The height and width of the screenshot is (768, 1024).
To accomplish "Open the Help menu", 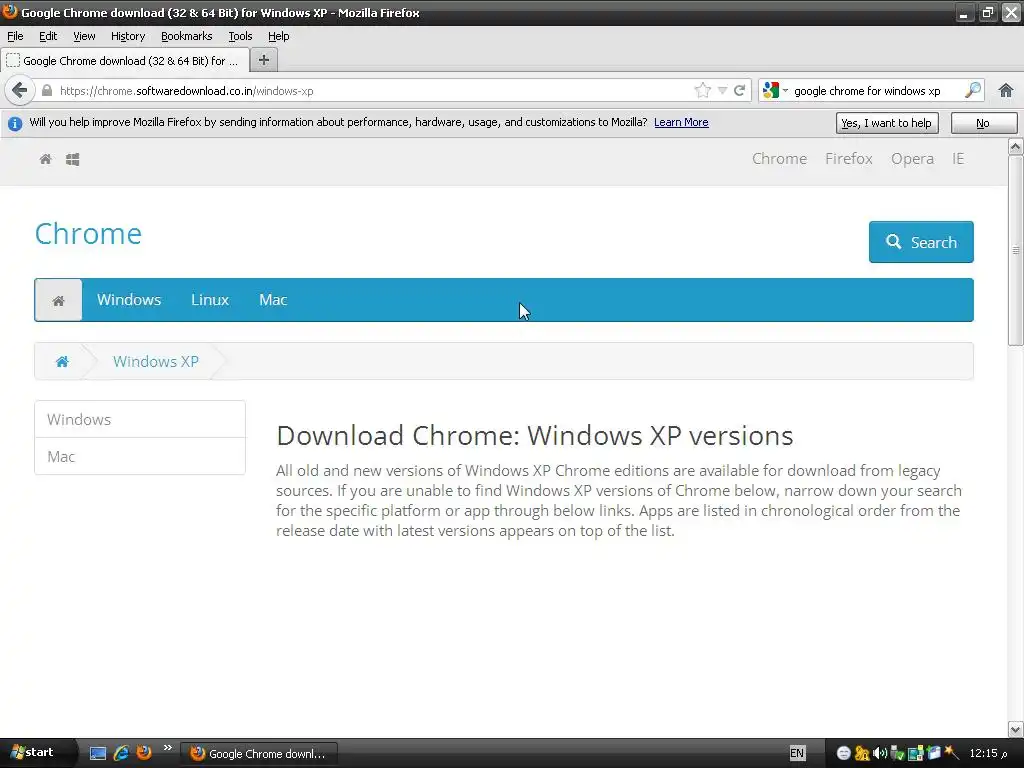I will pyautogui.click(x=278, y=37).
